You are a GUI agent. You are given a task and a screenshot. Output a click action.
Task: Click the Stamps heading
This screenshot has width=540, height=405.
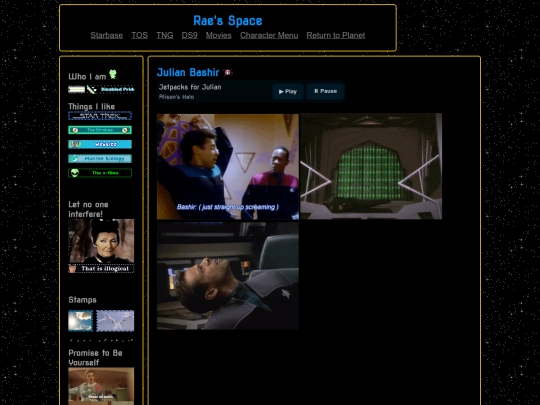82,300
